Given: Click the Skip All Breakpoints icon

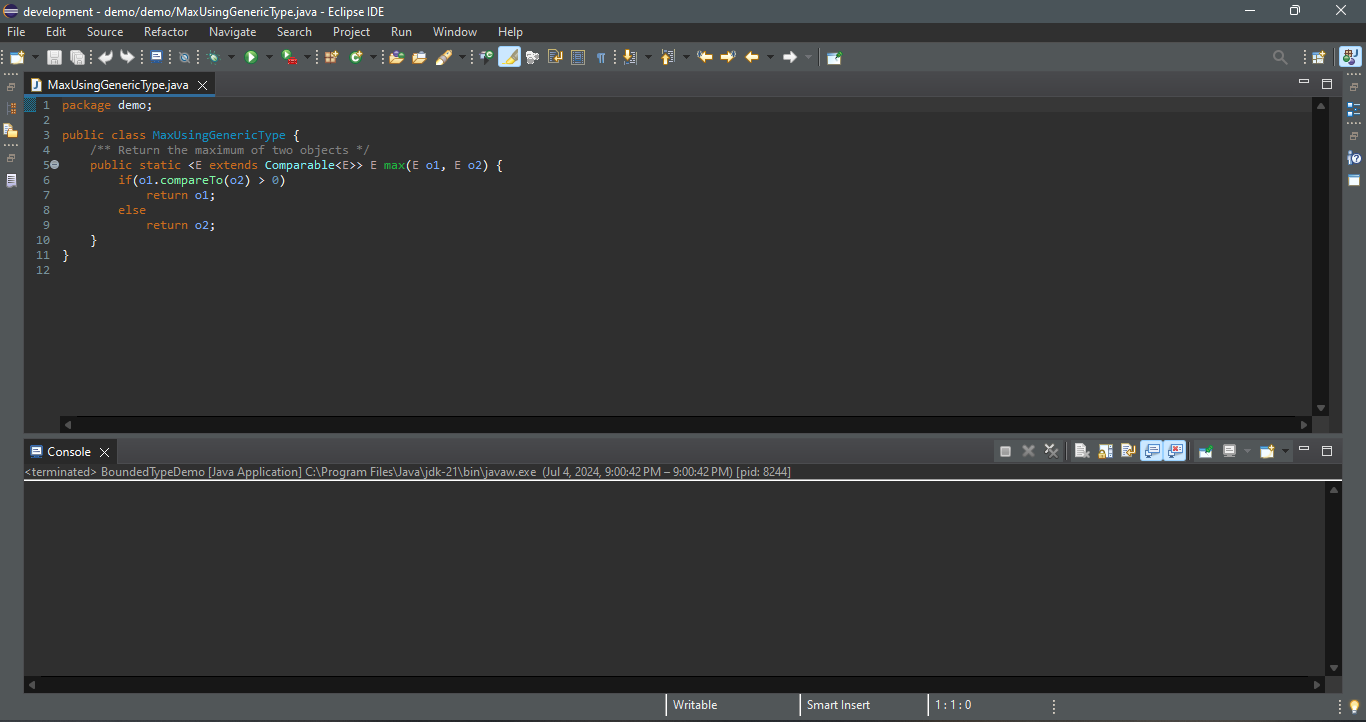Looking at the screenshot, I should 184,57.
